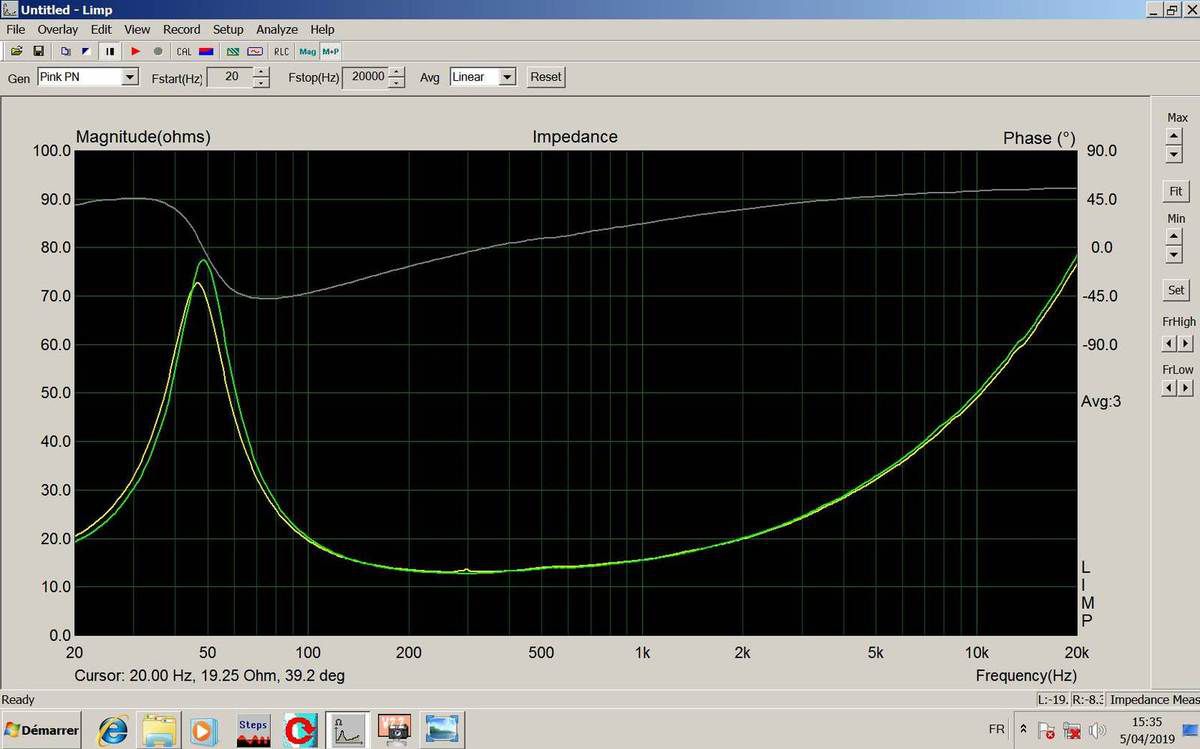Click the grey record circle icon
1200x749 pixels.
(158, 51)
